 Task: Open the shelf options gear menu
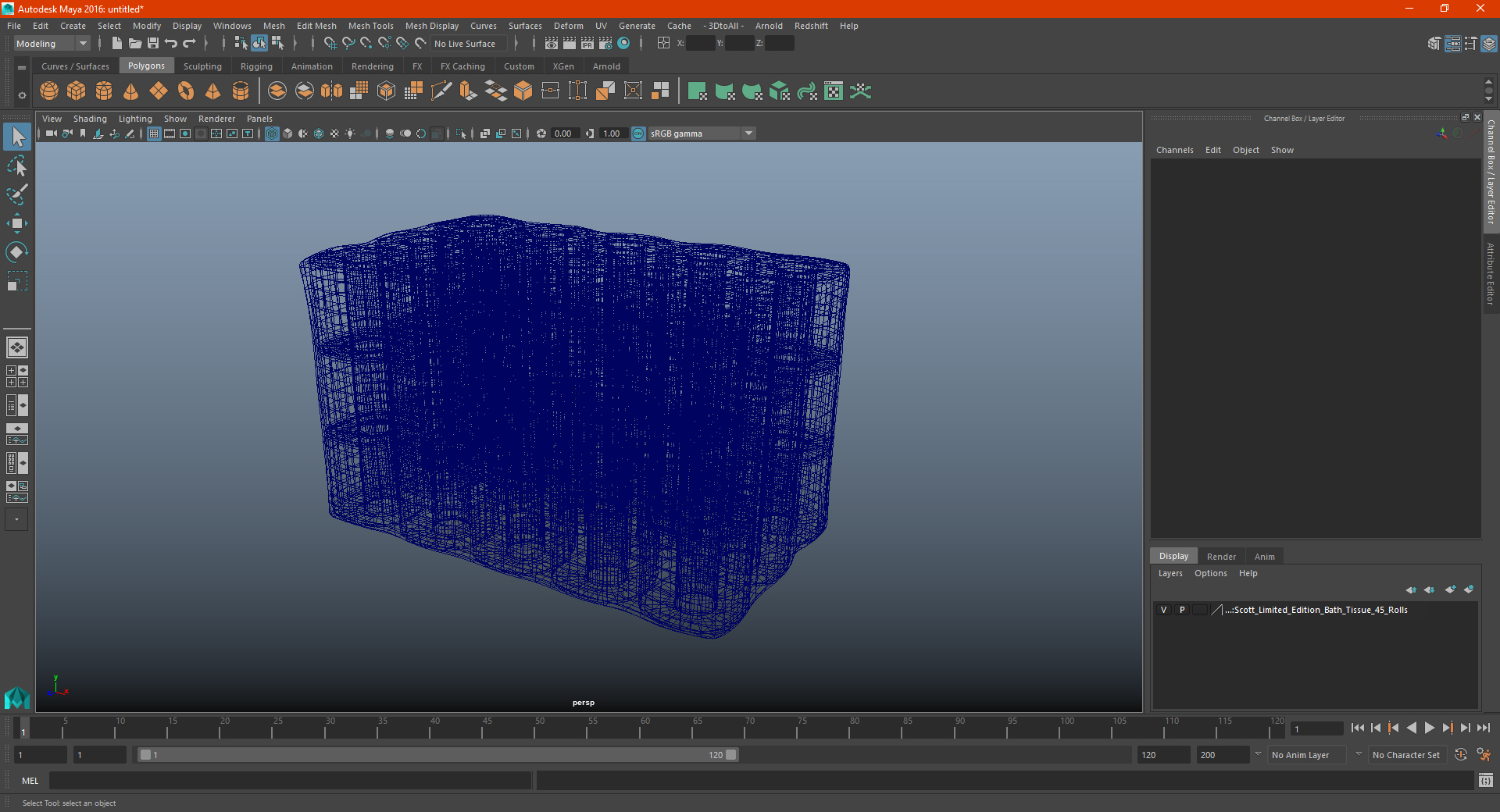22,95
